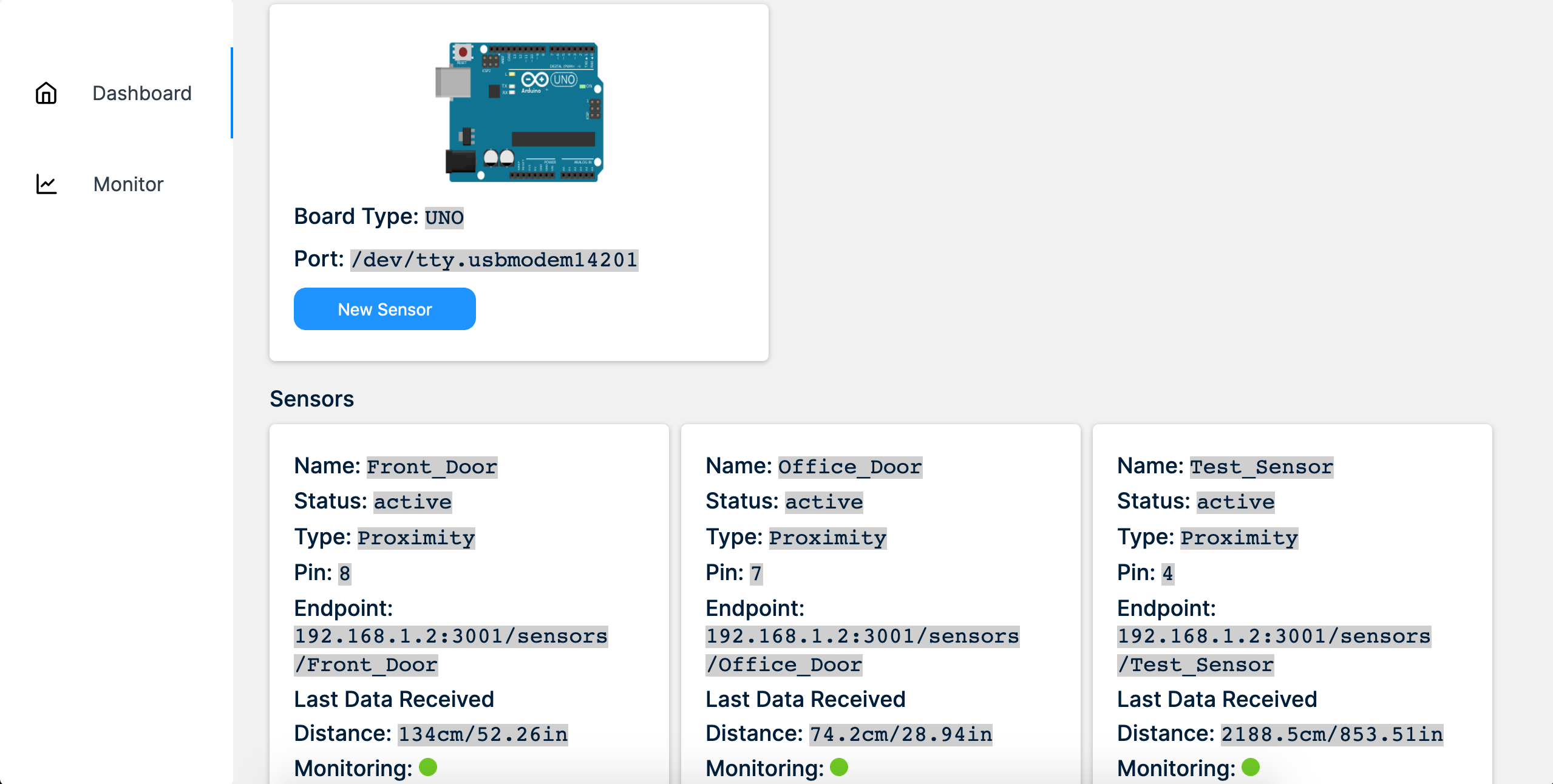This screenshot has width=1553, height=784.
Task: Click Last Data Received in Office_Door card
Action: (x=806, y=700)
